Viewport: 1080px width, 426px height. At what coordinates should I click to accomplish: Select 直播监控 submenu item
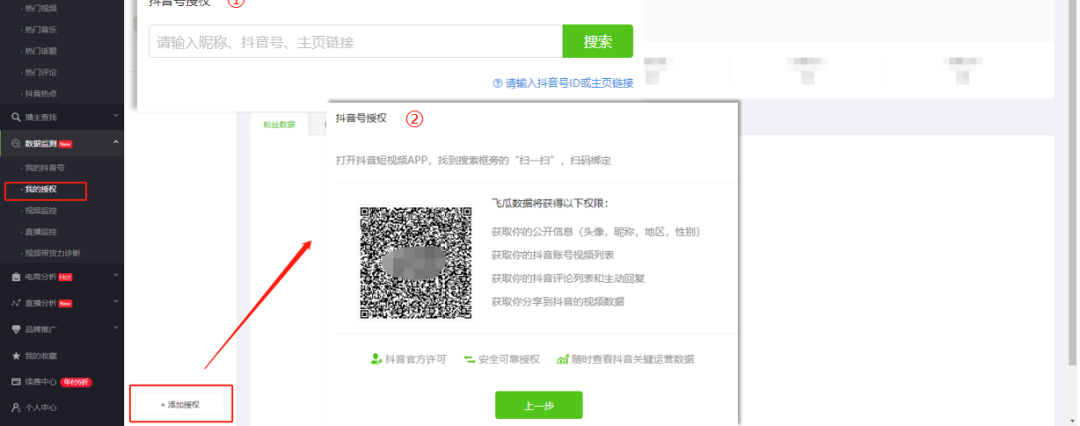tap(40, 232)
